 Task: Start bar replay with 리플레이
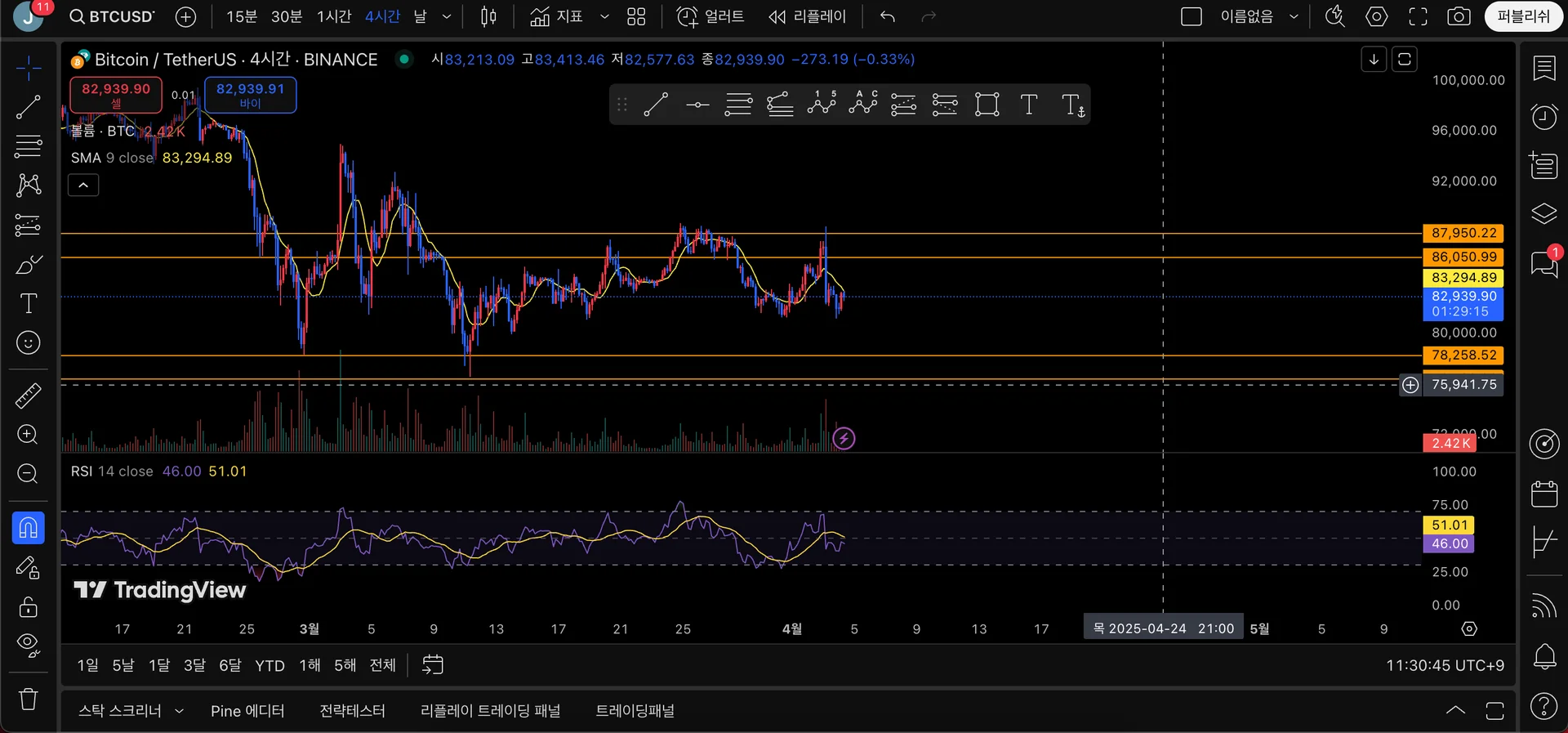(x=807, y=16)
